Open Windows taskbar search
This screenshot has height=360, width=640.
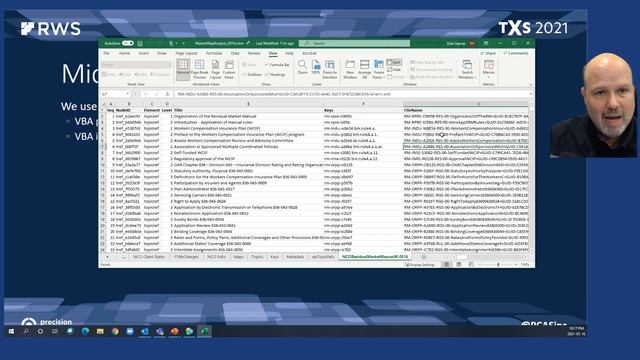tap(26, 331)
